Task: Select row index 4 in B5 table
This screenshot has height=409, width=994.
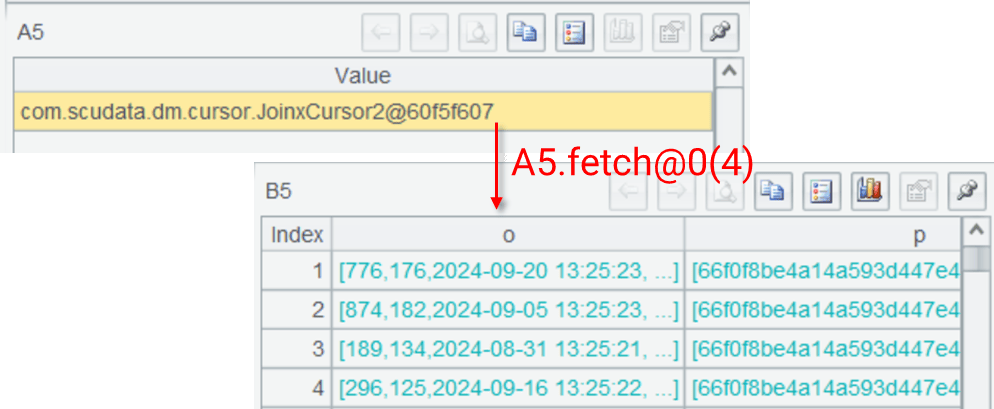Action: point(297,387)
